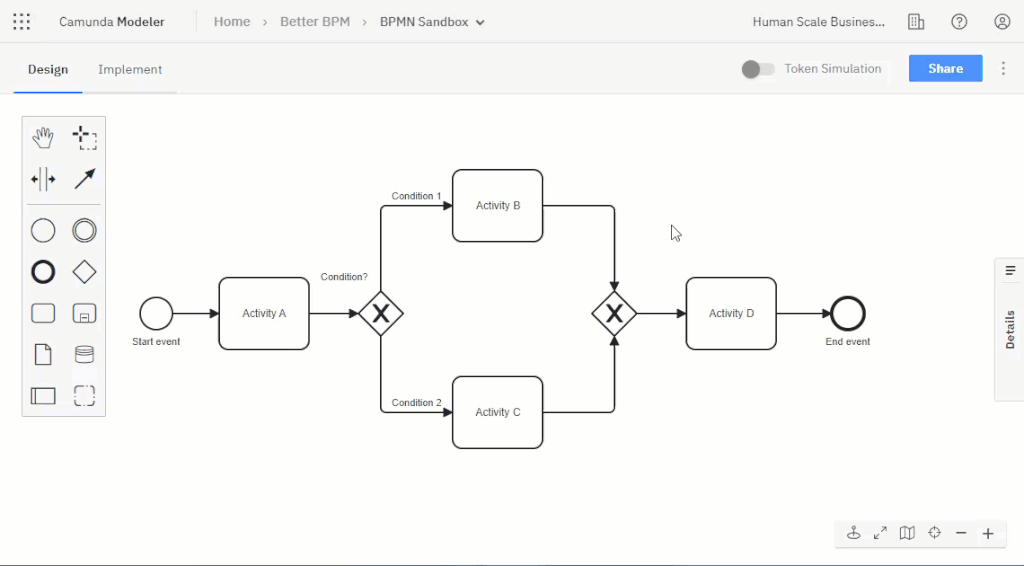The image size is (1024, 566).
Task: Select the Activity B task box
Action: click(497, 206)
